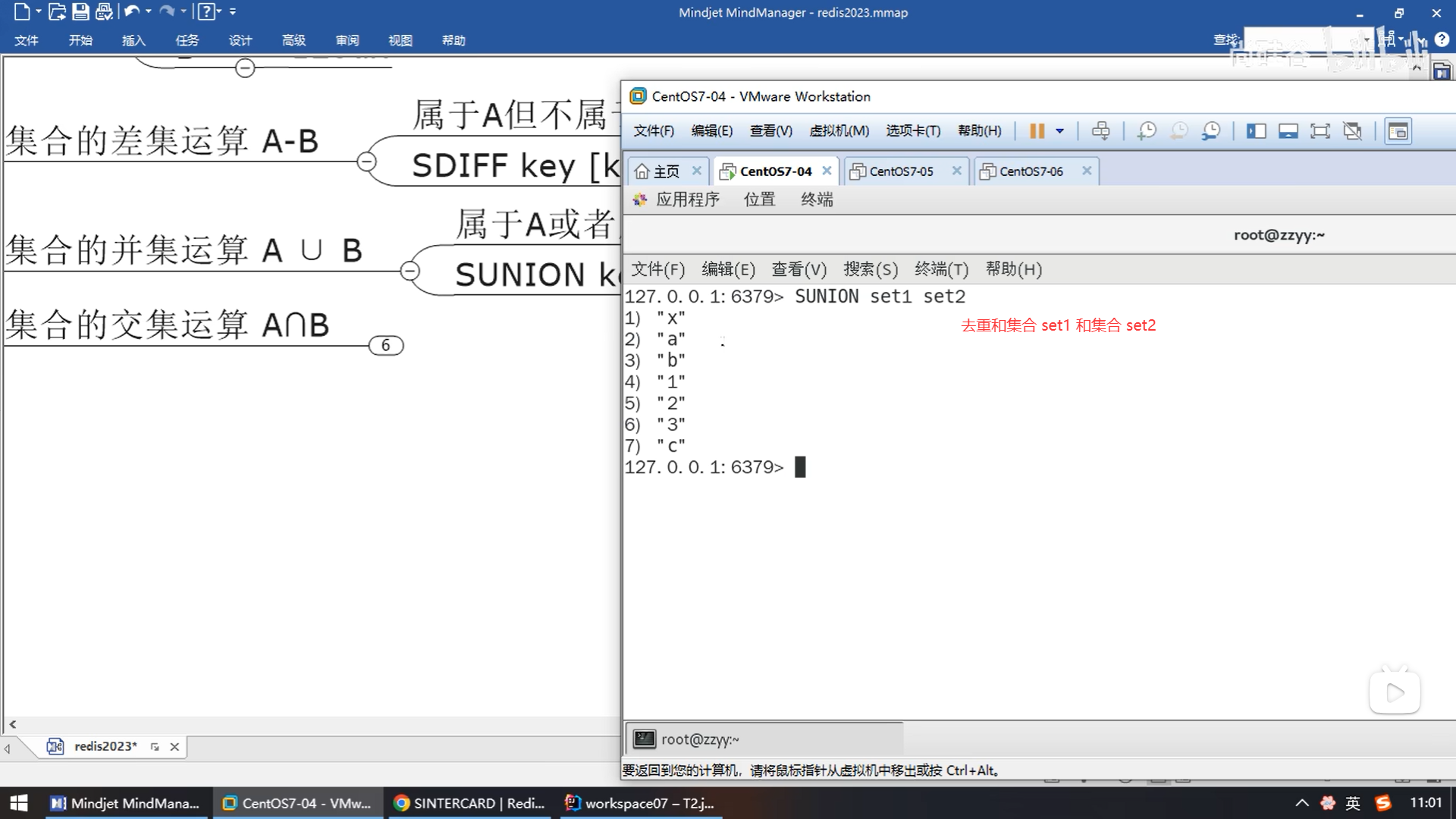Expand the 交集运算 node showing 6
Screen dimensions: 1456x819
(x=385, y=346)
